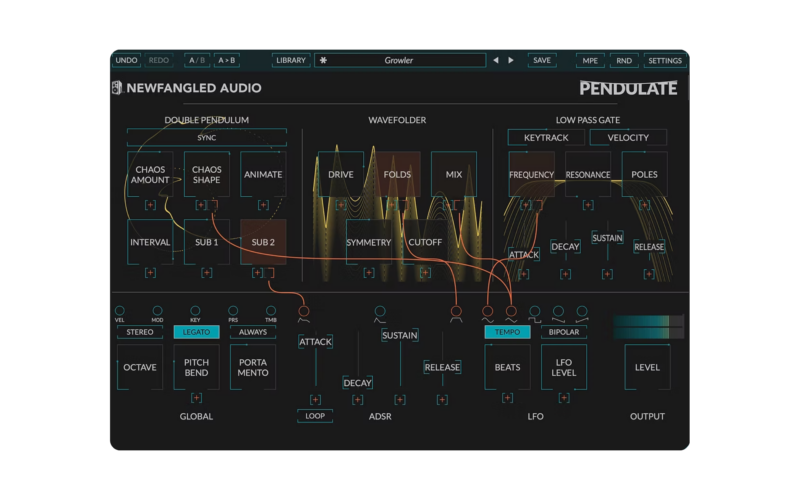Click the VEL modulation source circle
Viewport: 800px width, 500px height.
click(x=120, y=311)
